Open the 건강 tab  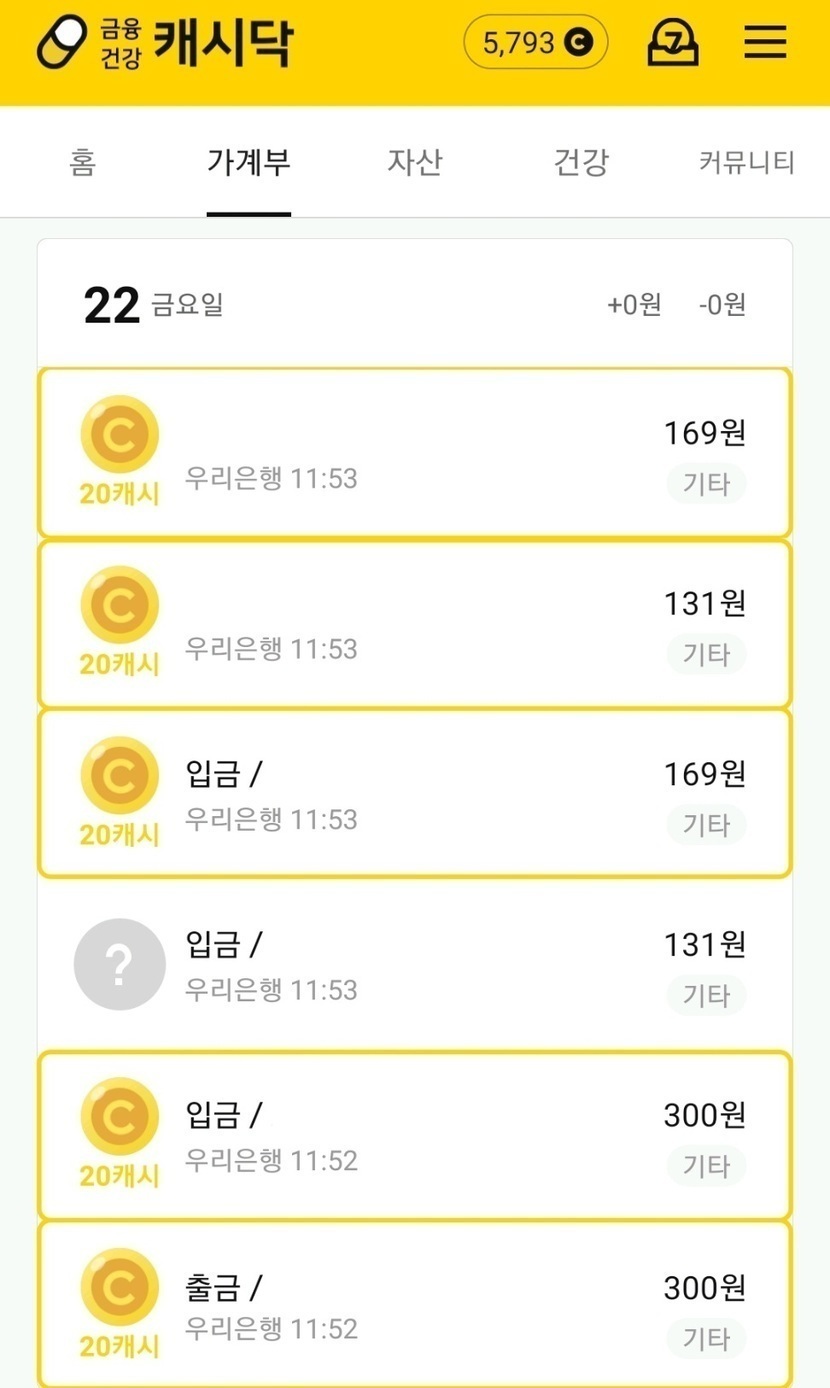pos(580,162)
